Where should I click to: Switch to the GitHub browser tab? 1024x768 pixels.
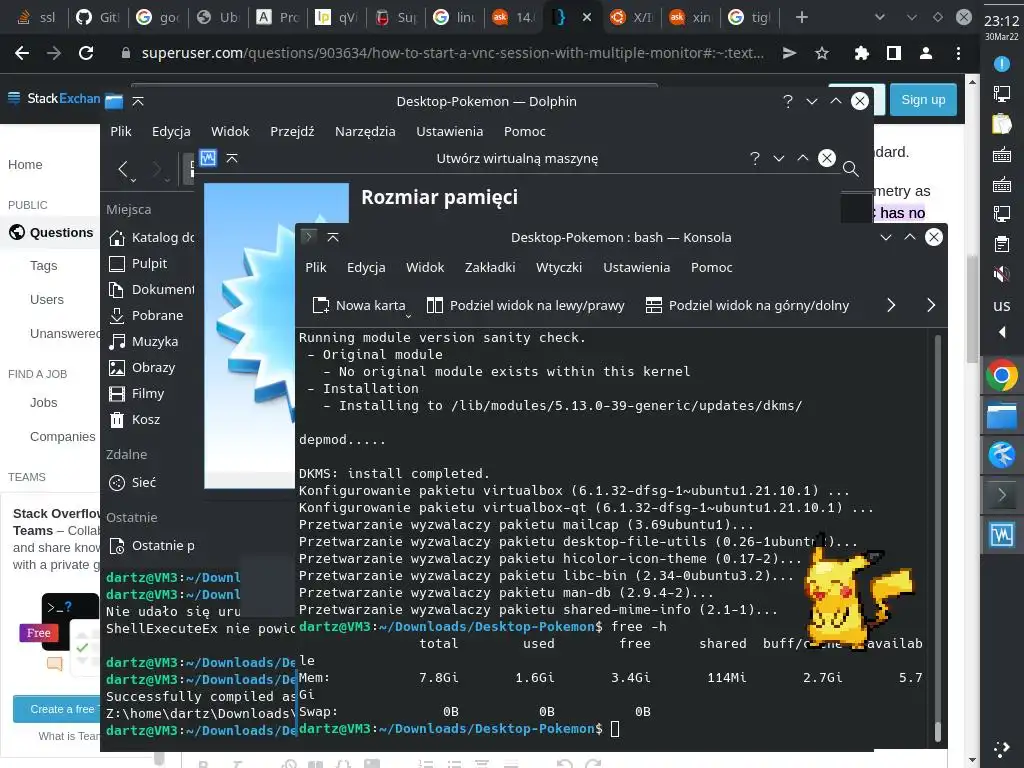[98, 17]
